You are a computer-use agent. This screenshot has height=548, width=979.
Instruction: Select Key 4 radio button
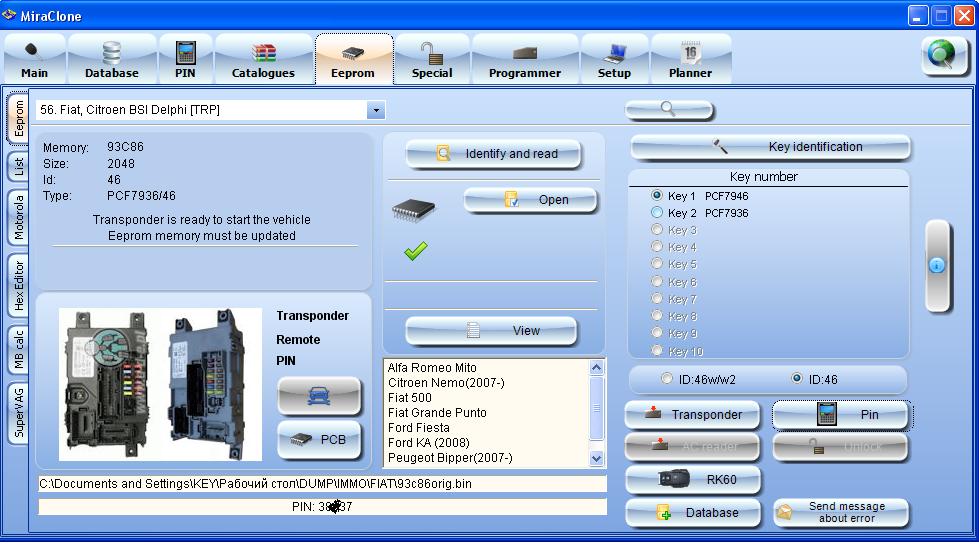[657, 247]
